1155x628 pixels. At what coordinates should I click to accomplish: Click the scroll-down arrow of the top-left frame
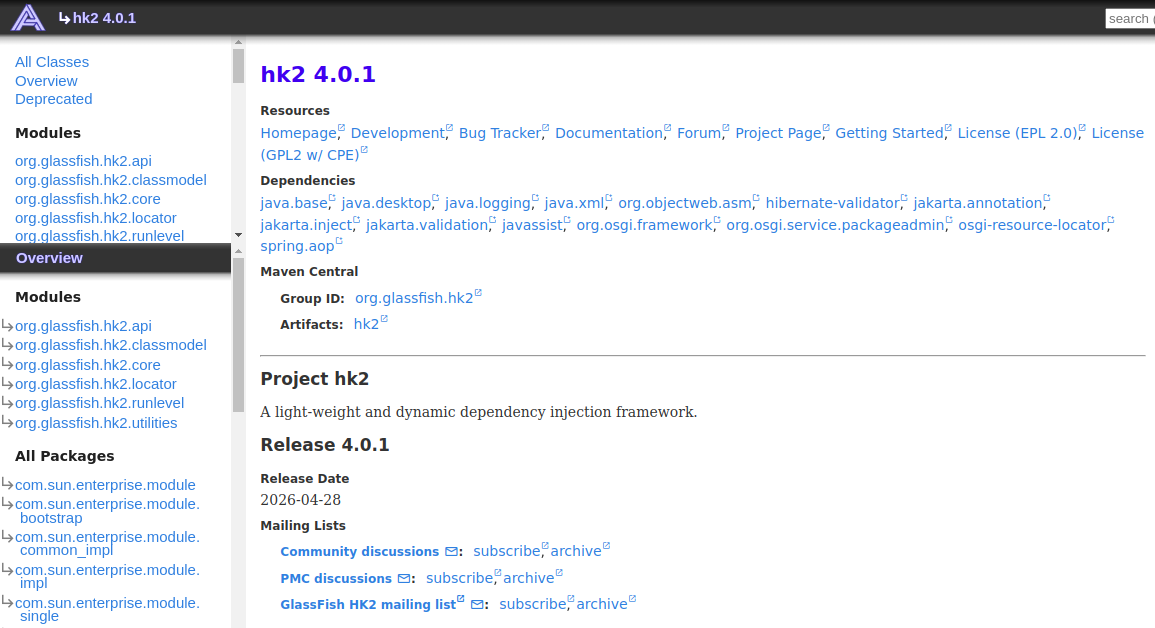pos(238,235)
